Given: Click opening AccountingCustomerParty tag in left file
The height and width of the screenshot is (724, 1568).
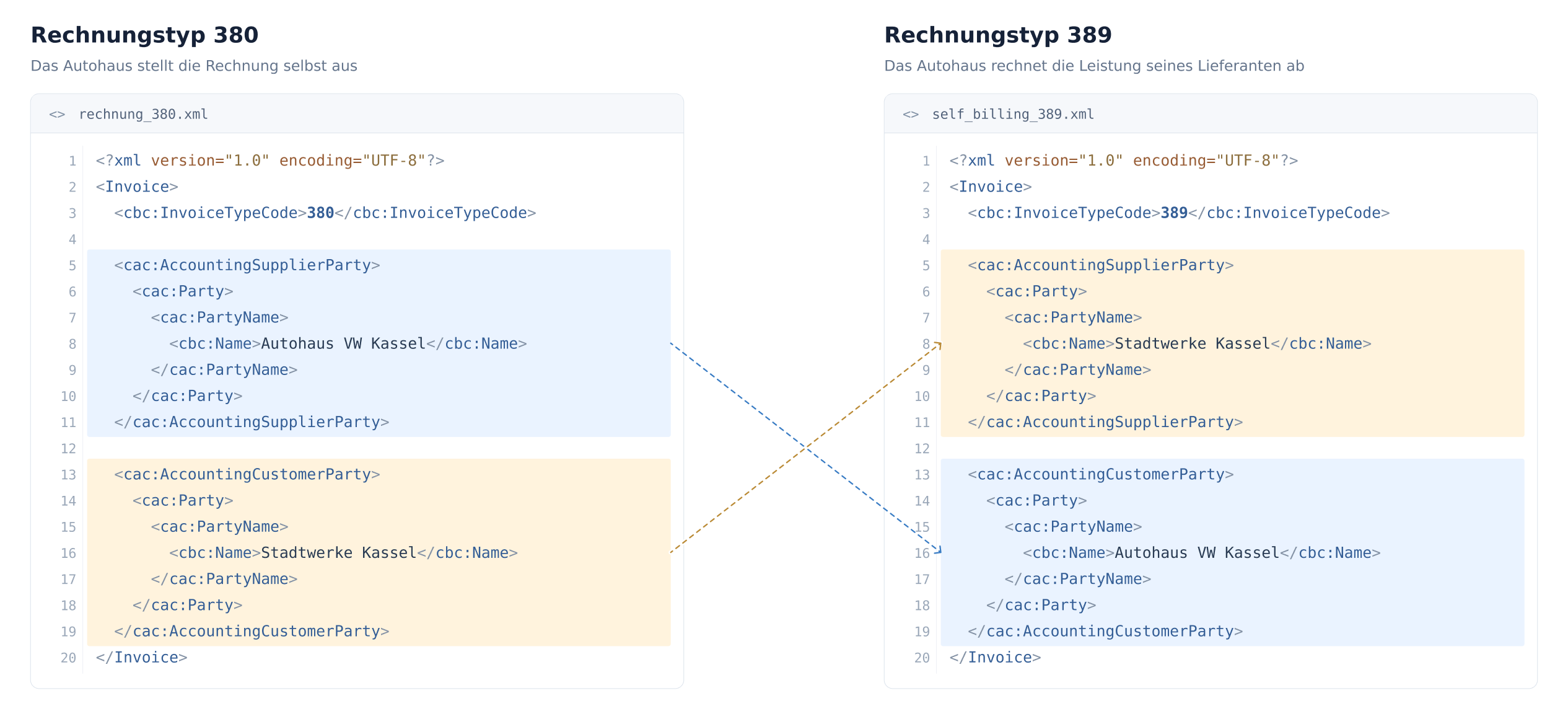Looking at the screenshot, I should click(247, 475).
